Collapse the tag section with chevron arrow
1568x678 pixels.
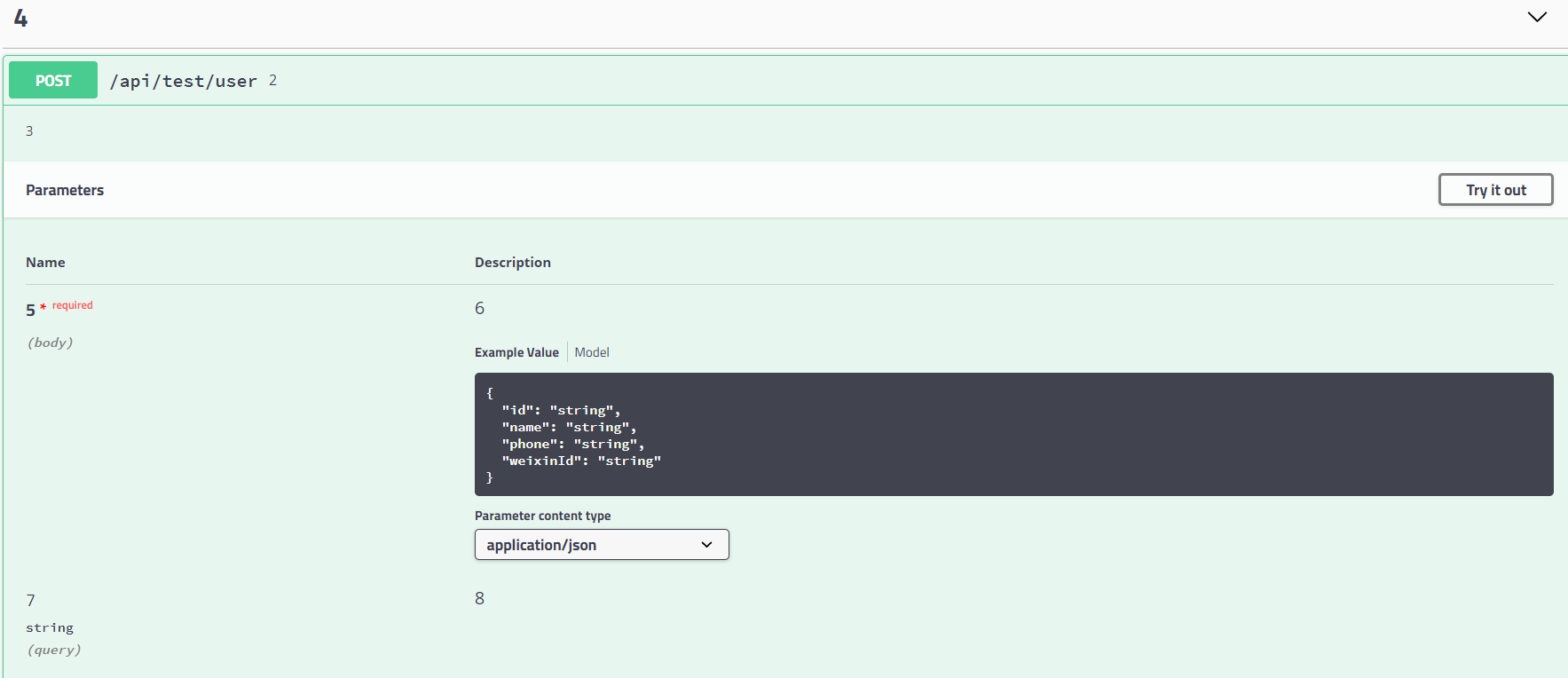tap(1537, 17)
